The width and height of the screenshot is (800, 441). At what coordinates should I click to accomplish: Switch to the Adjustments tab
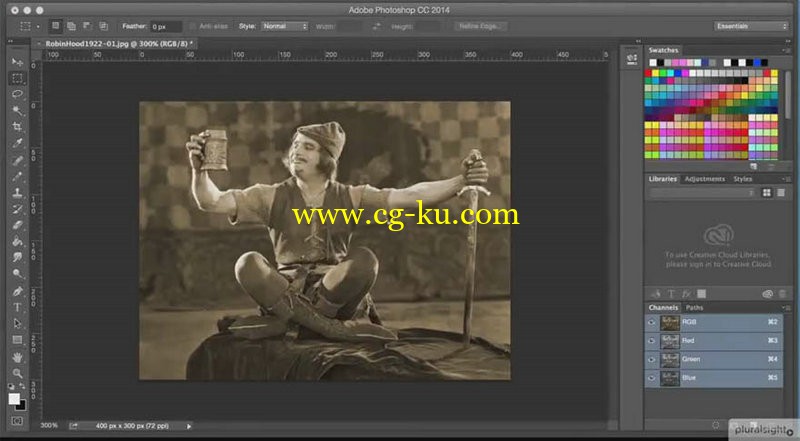pyautogui.click(x=705, y=179)
